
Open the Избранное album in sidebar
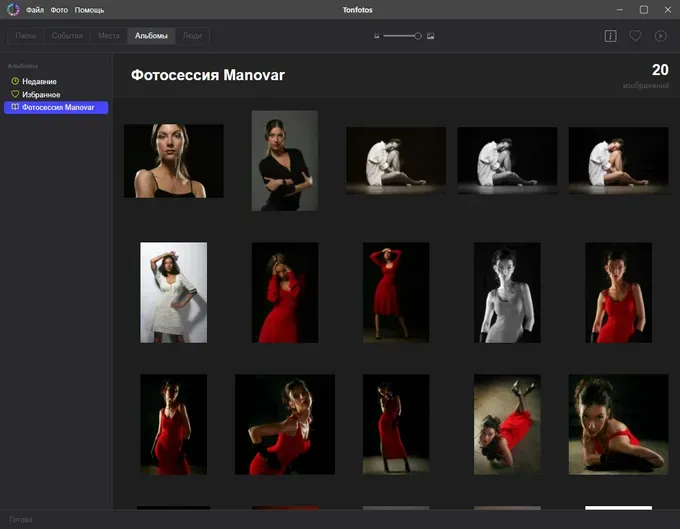tap(40, 94)
